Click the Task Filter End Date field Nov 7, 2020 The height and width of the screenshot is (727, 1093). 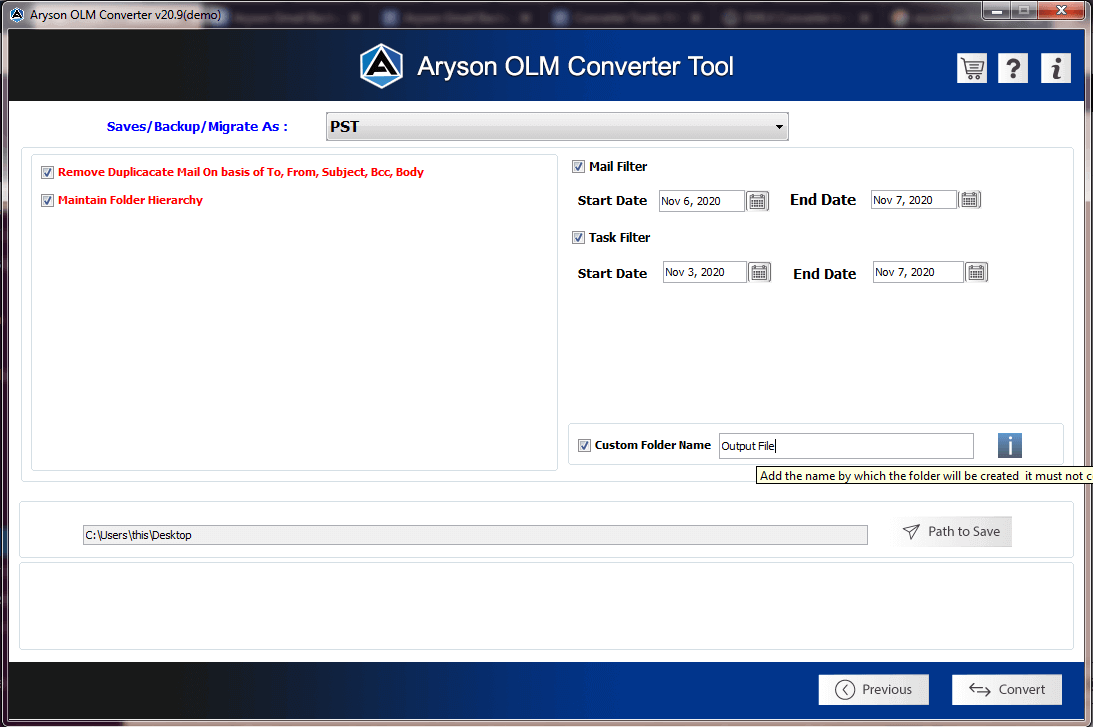coord(918,273)
